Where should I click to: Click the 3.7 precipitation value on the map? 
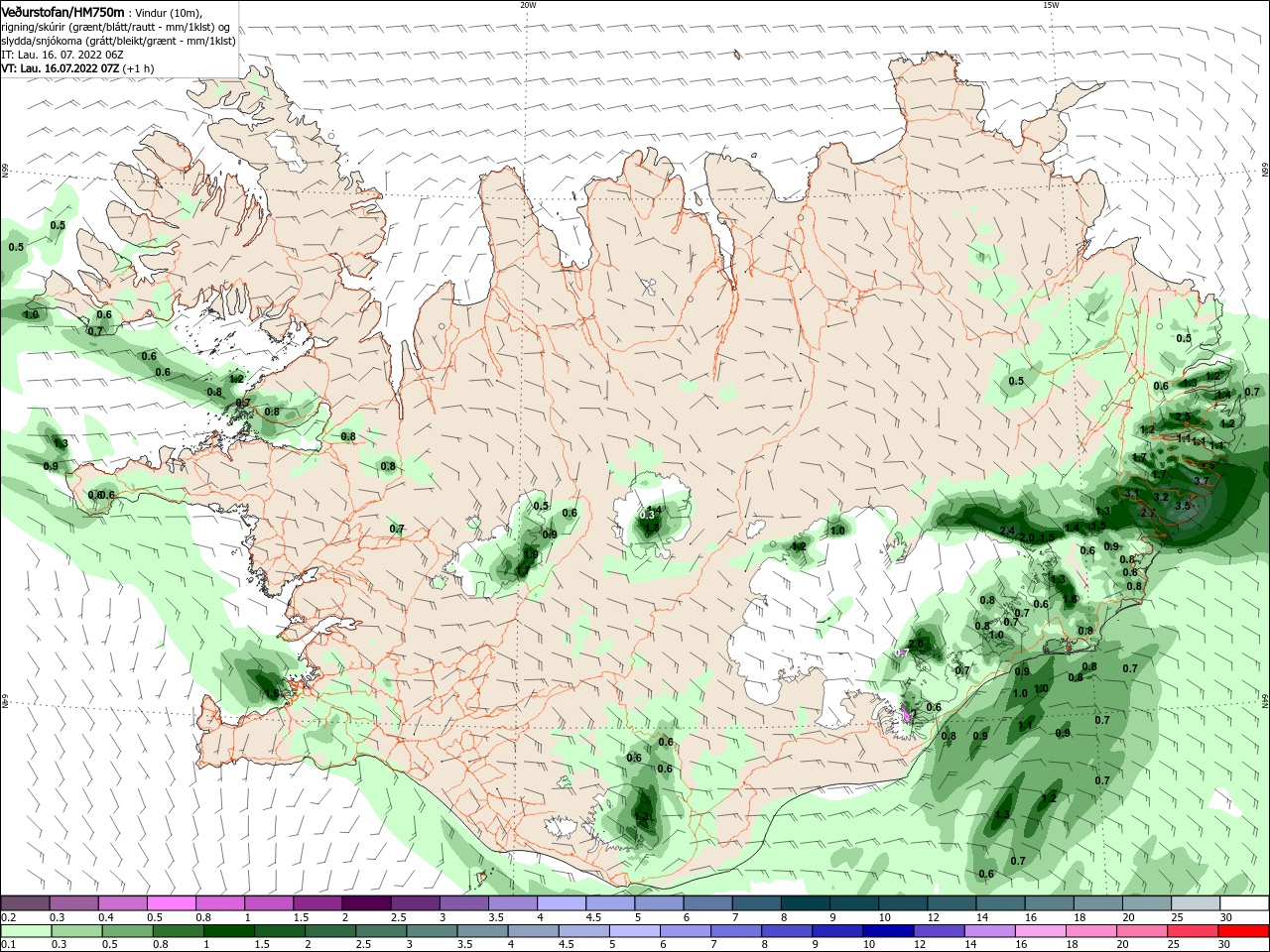pos(1202,481)
